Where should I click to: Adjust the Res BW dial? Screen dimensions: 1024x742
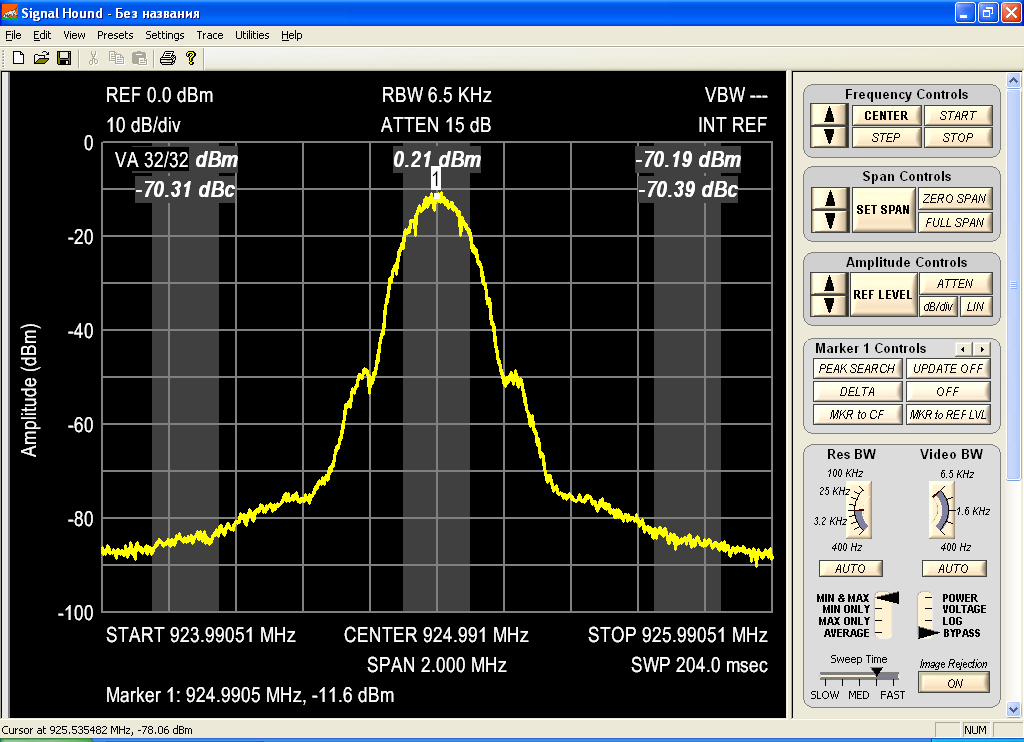(x=860, y=510)
